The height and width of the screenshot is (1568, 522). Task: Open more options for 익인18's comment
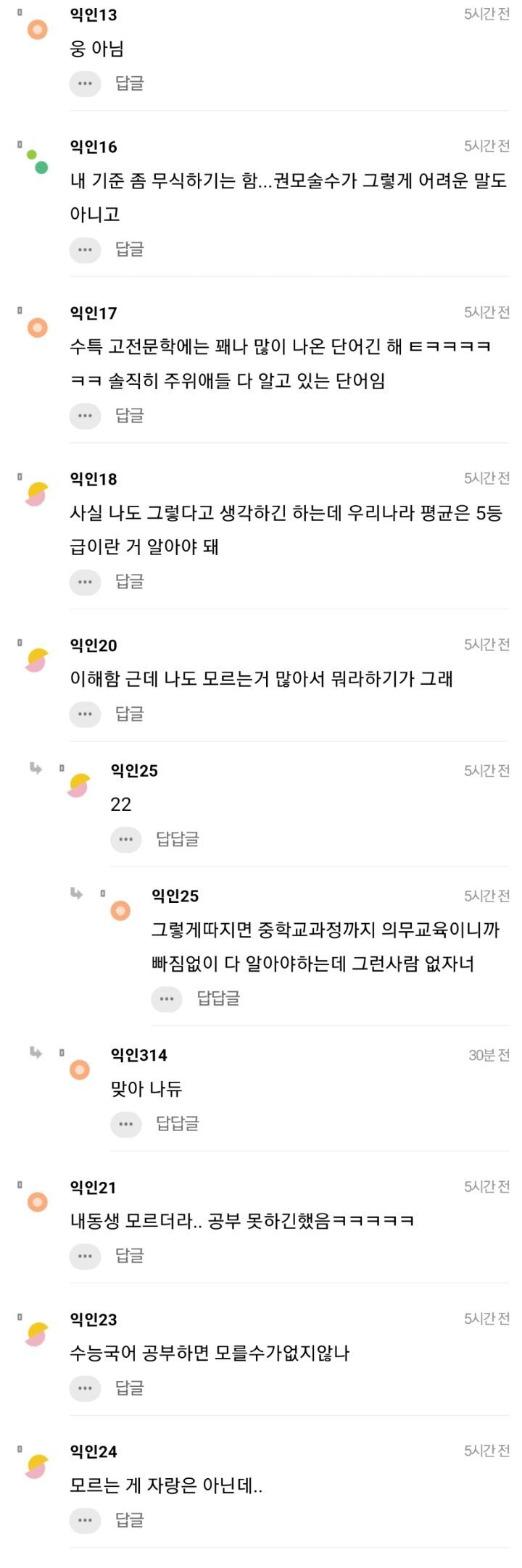coord(85,582)
